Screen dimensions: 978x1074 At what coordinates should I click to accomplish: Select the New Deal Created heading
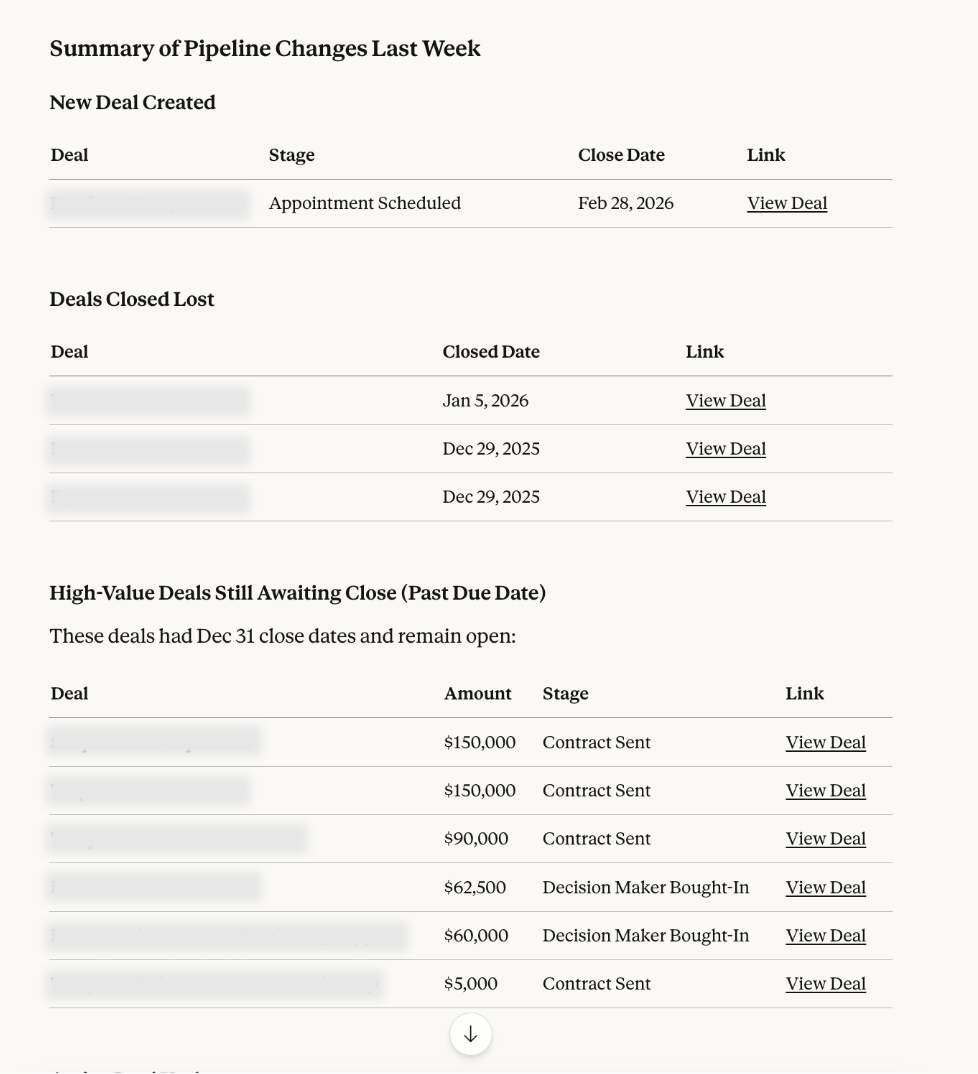tap(132, 103)
